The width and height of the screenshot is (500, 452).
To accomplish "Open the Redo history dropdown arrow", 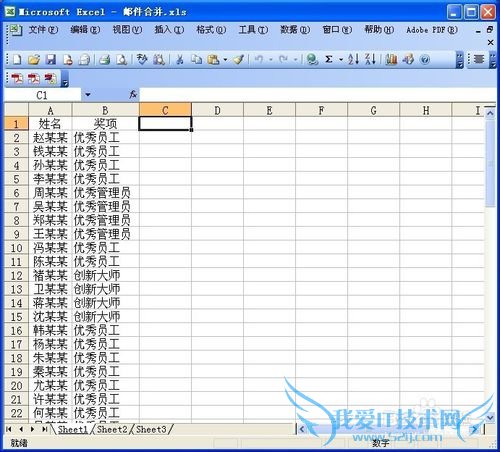I will (296, 60).
